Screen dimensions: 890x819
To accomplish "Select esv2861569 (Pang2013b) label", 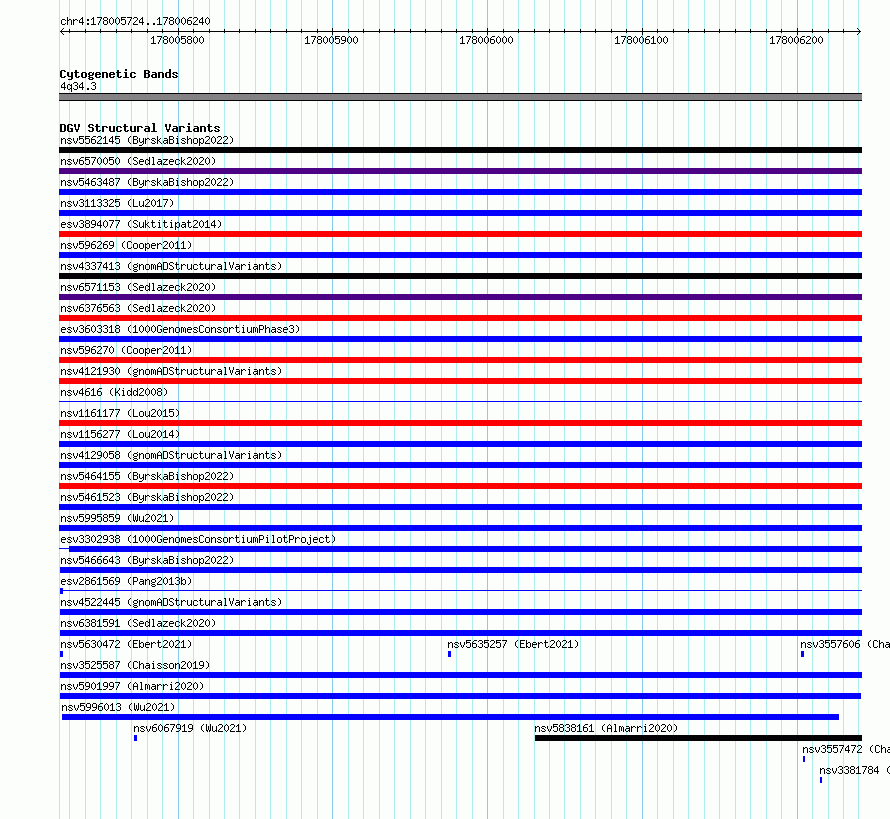I will (126, 581).
